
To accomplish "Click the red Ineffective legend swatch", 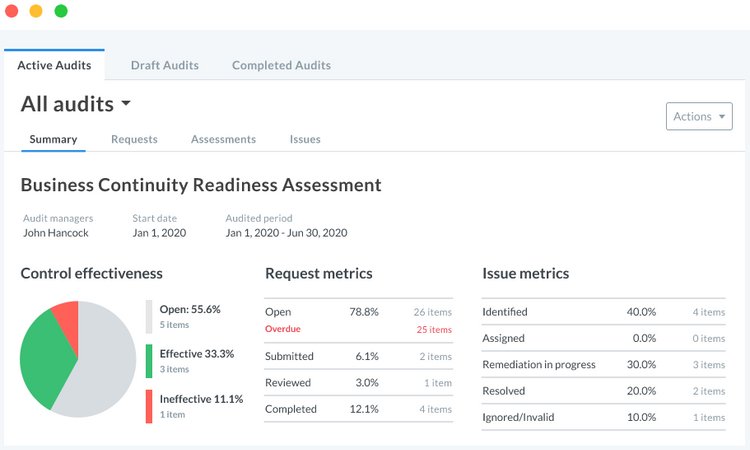I will click(149, 406).
